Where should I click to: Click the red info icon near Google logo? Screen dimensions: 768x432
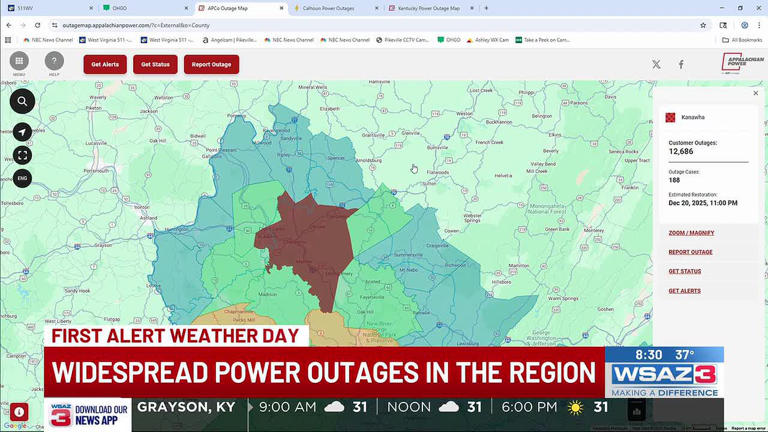19,412
